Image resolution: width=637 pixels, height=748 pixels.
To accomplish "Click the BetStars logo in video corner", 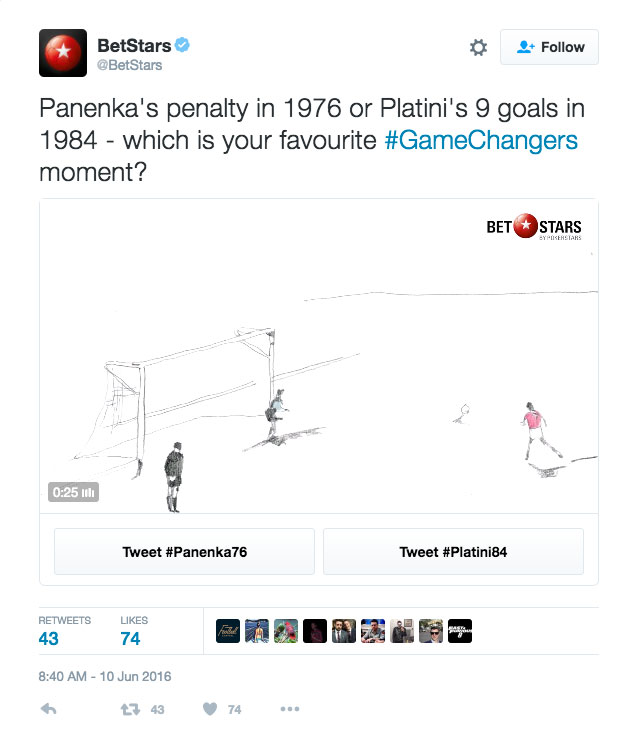I will coord(533,228).
